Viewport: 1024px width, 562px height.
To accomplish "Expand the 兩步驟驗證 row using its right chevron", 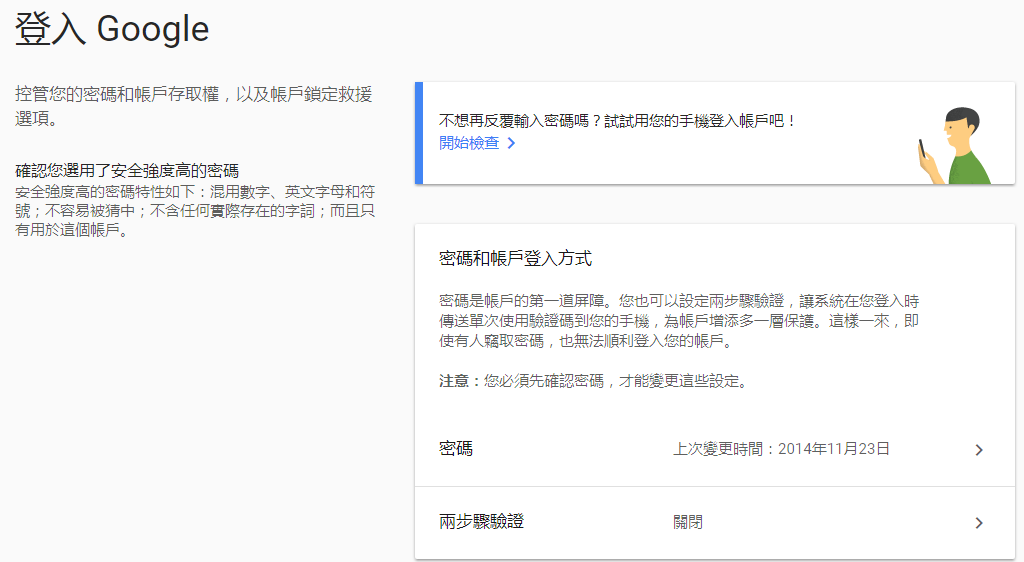I will [x=979, y=523].
